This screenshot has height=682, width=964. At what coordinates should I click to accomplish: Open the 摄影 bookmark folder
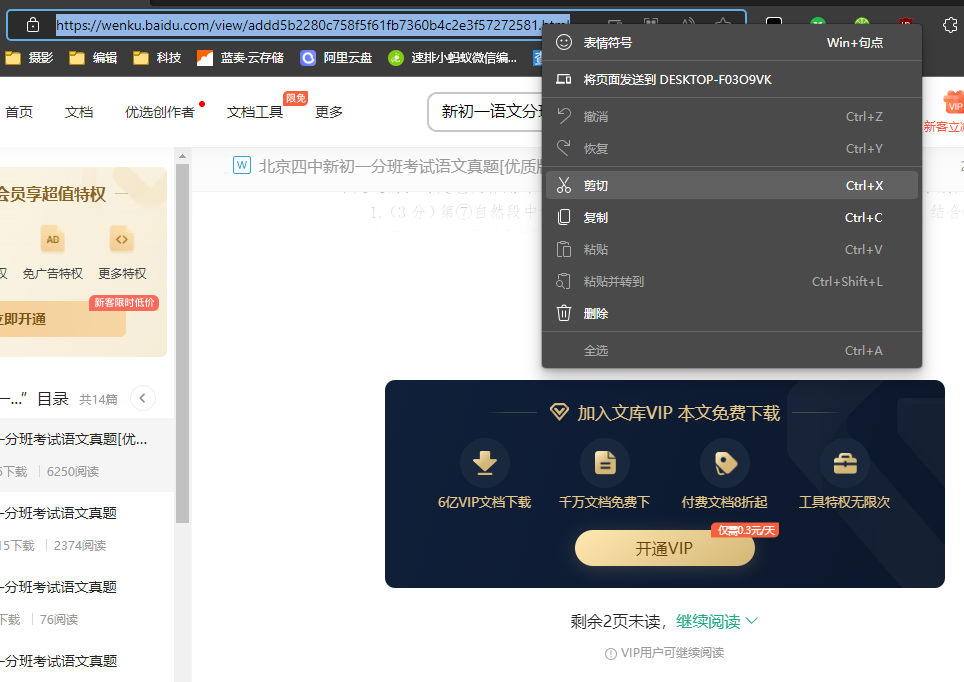click(x=30, y=58)
